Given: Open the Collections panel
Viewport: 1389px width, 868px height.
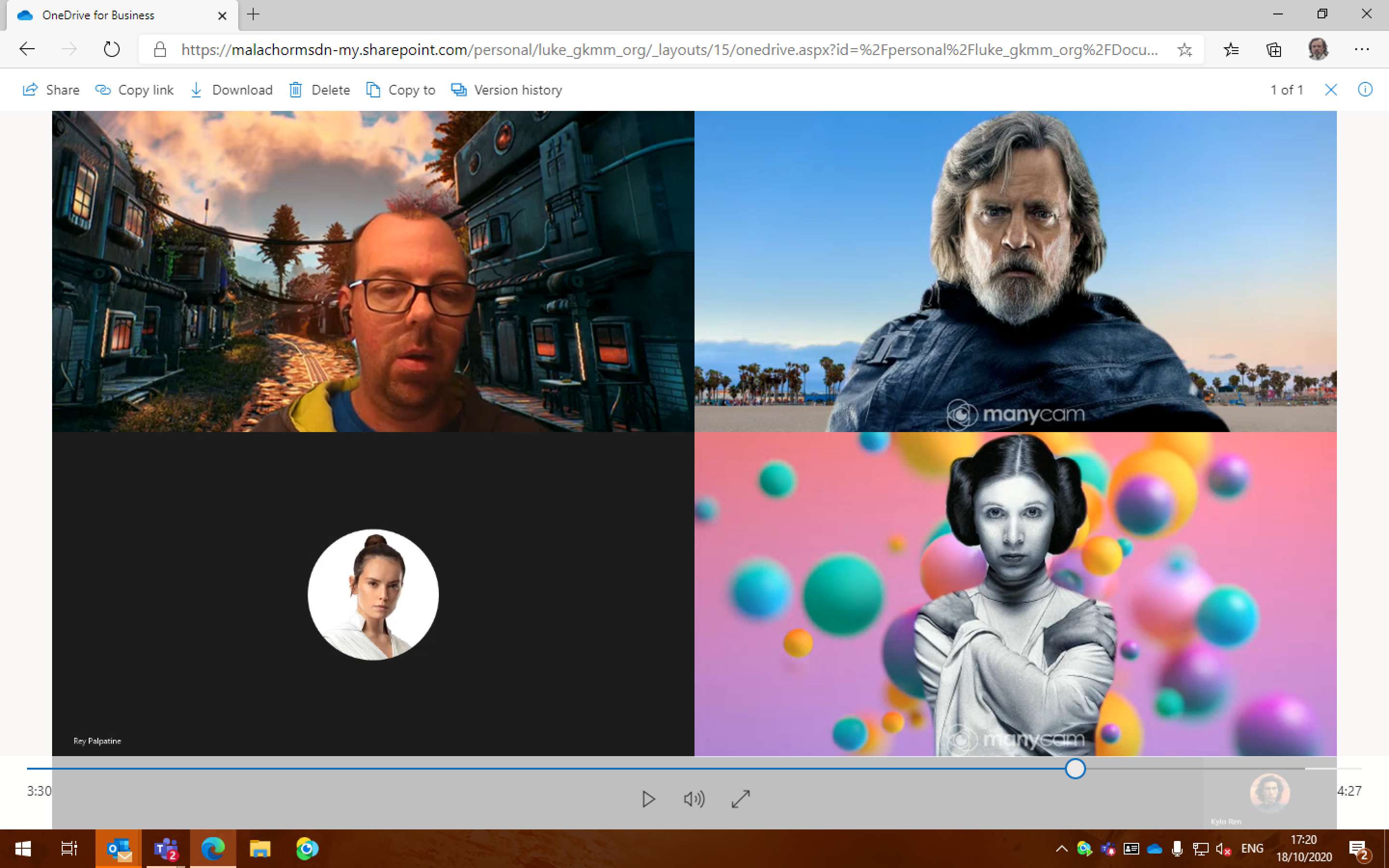Looking at the screenshot, I should pyautogui.click(x=1274, y=50).
